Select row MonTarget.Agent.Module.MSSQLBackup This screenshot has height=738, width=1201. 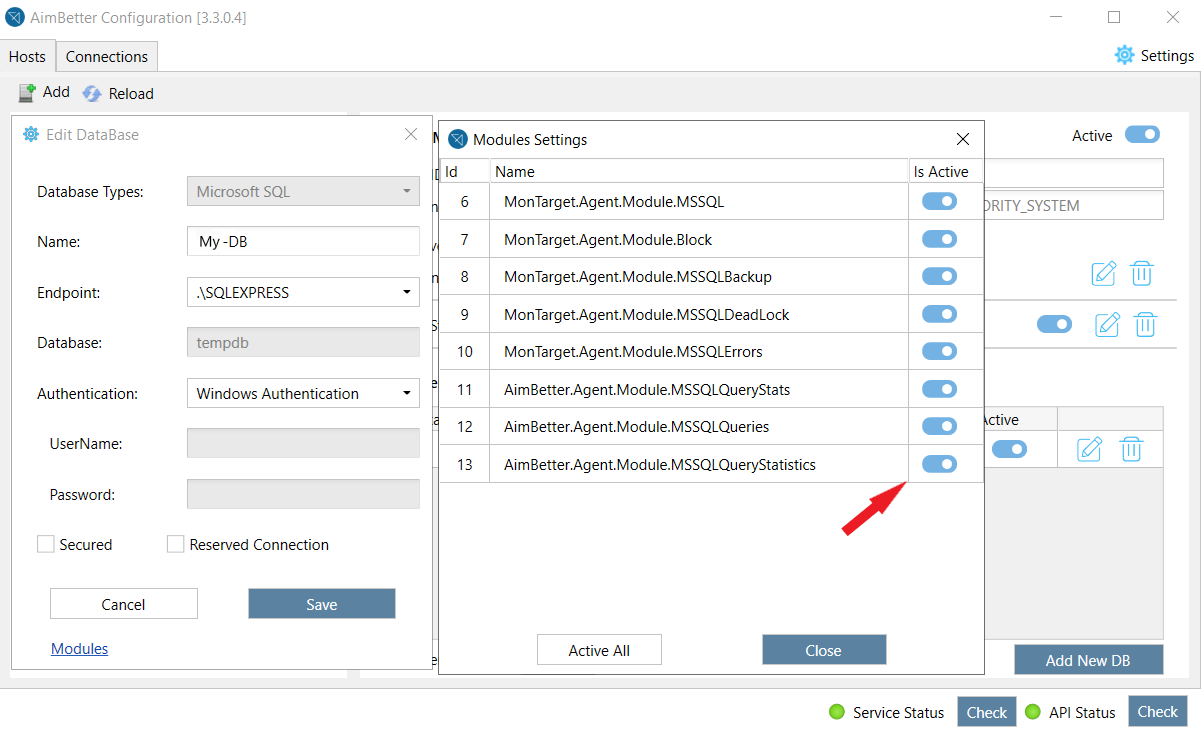click(711, 276)
